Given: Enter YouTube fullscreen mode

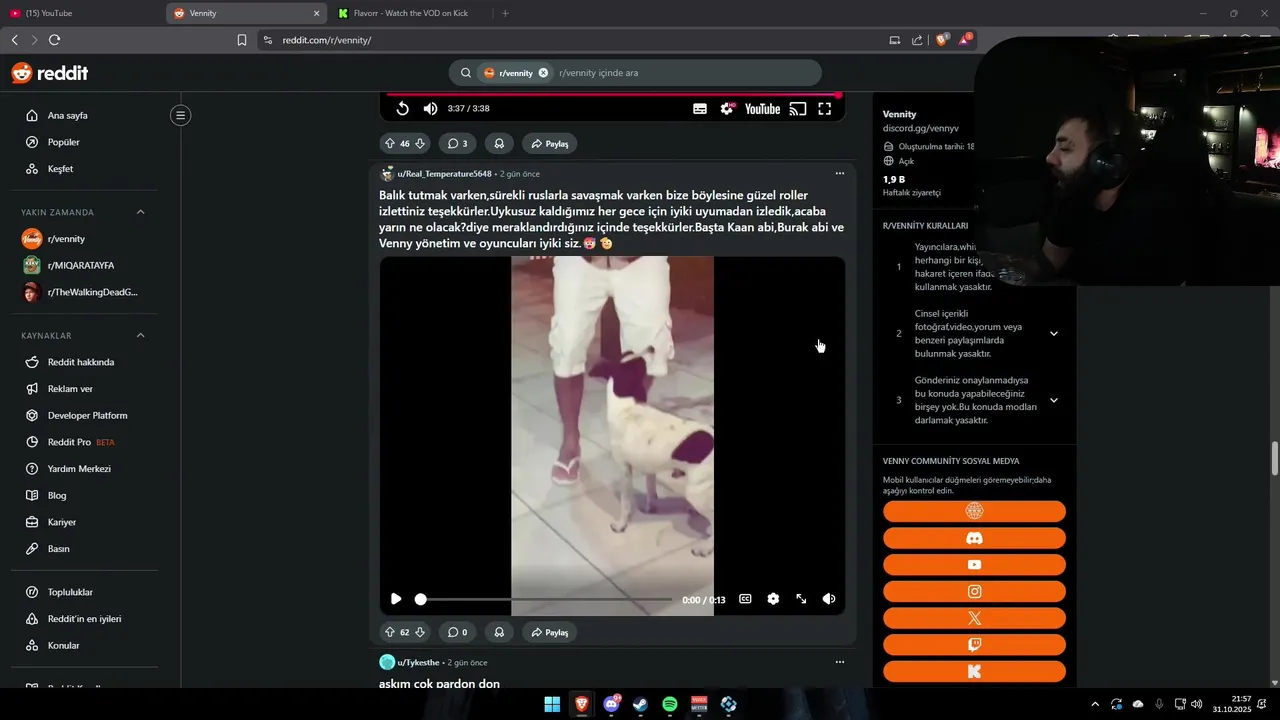Looking at the screenshot, I should (825, 108).
